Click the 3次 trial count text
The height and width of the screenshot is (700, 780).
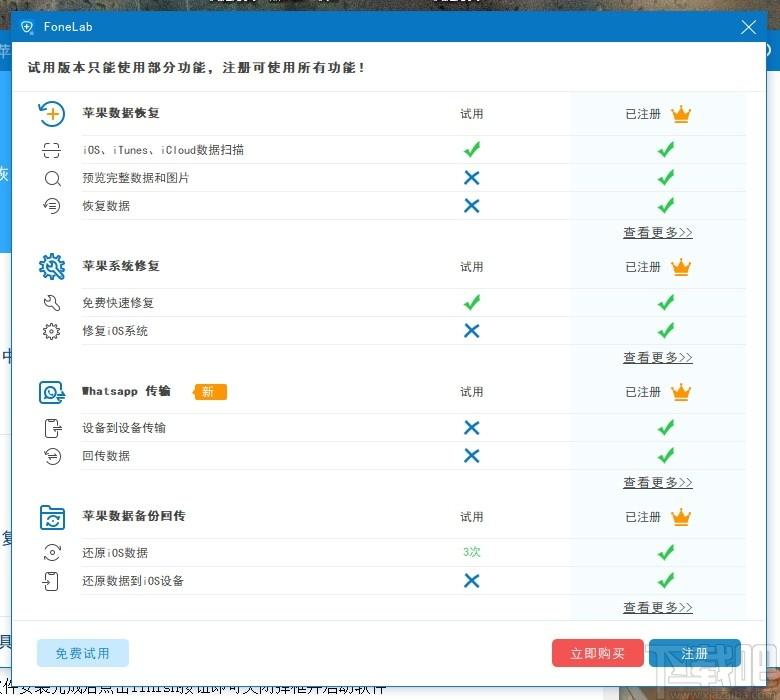(472, 552)
